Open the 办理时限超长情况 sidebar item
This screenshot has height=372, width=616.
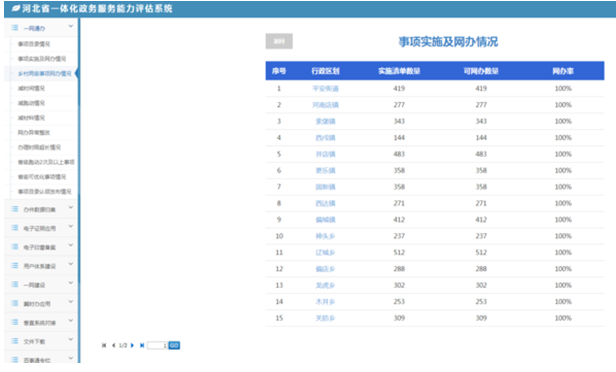click(x=39, y=147)
